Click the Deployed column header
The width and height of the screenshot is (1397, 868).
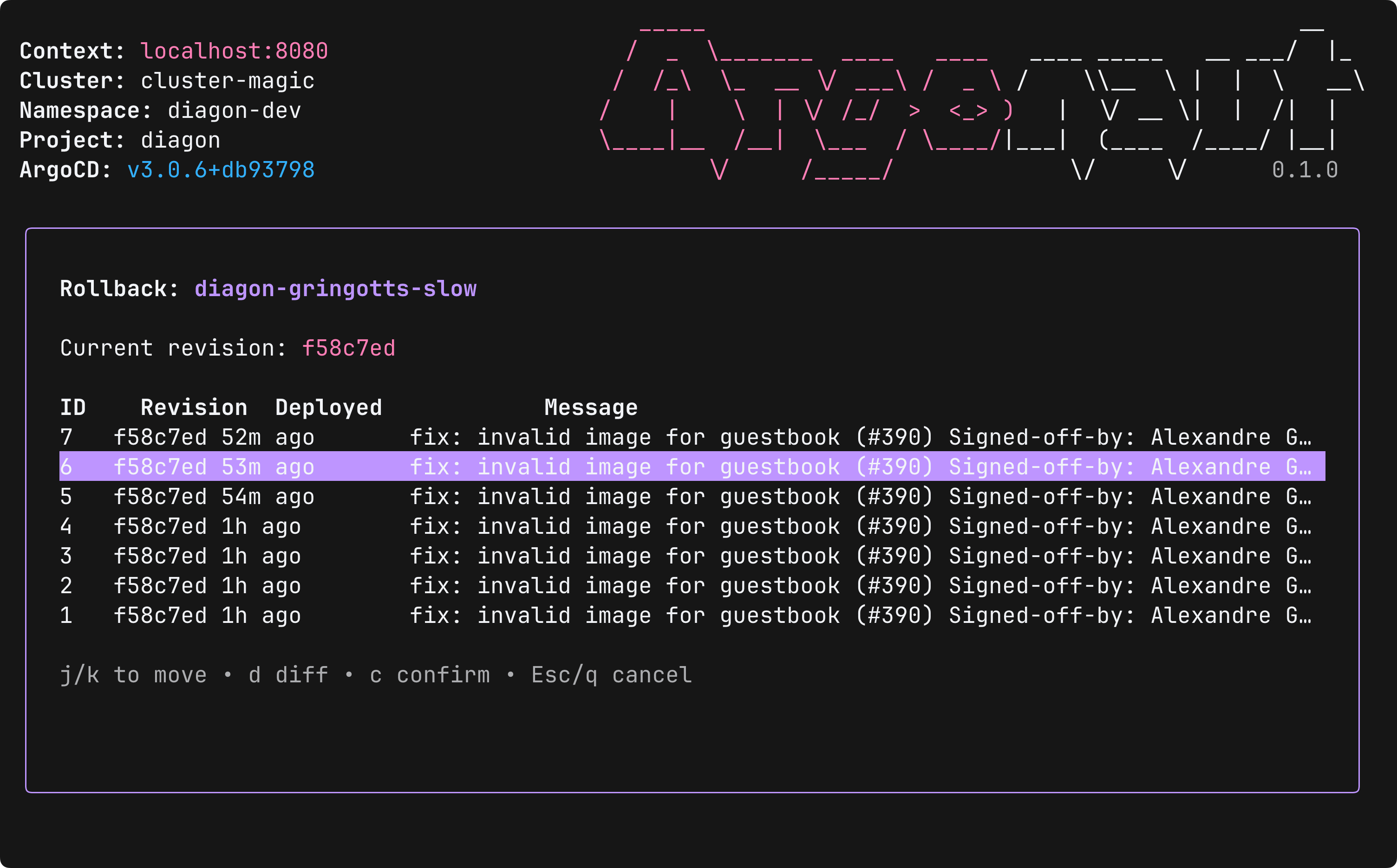(x=328, y=408)
